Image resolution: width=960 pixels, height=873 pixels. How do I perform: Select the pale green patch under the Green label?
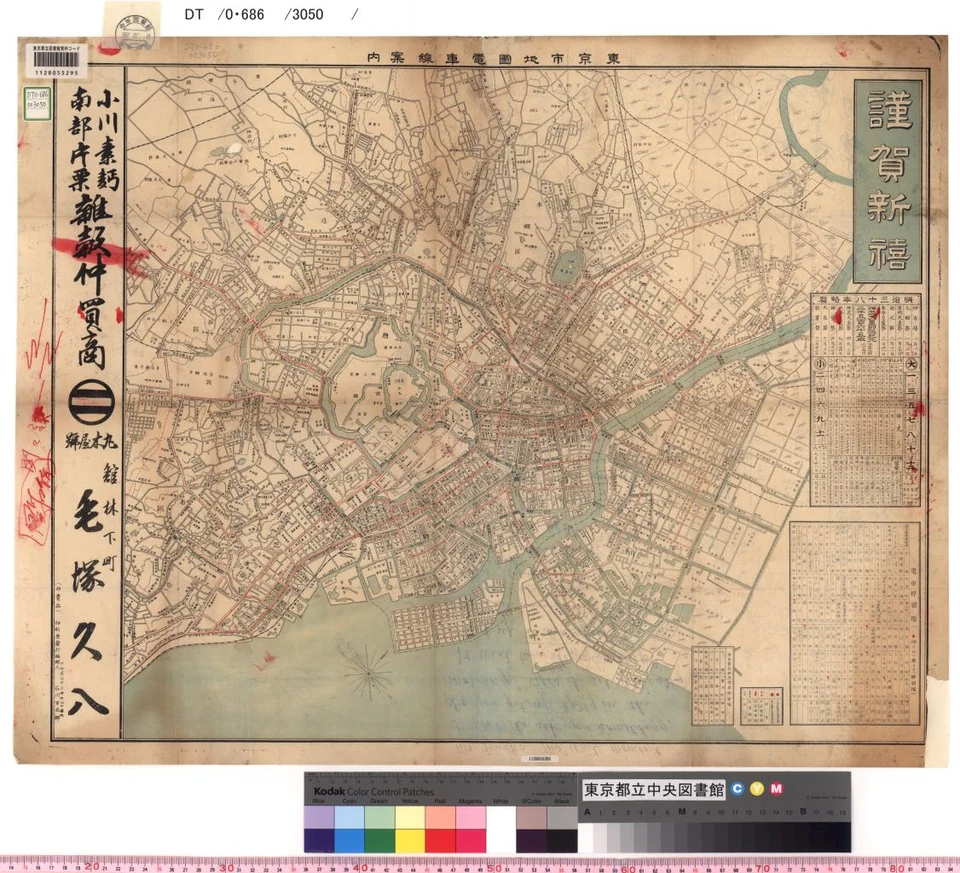click(380, 817)
